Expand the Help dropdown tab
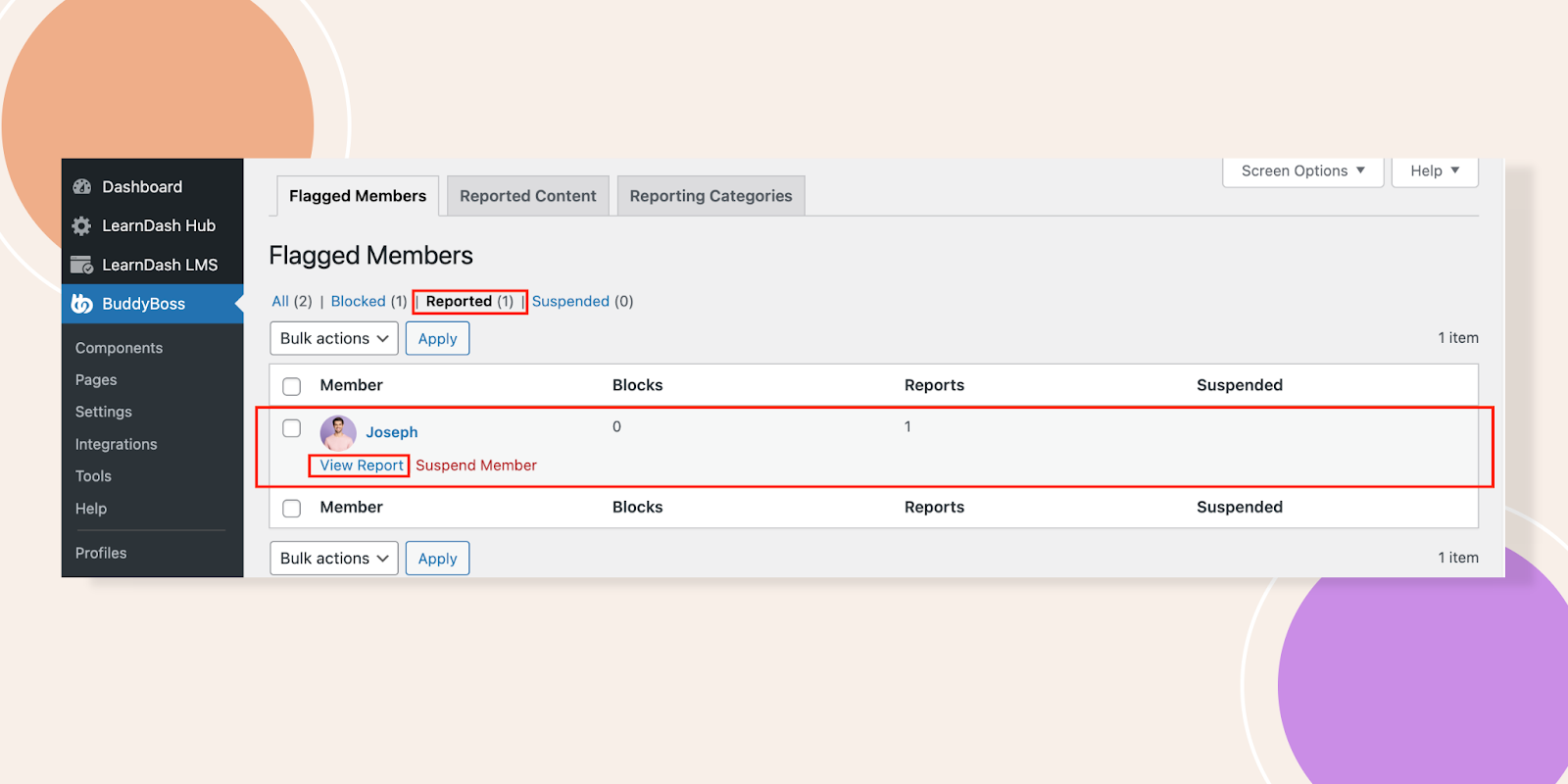 [1435, 171]
